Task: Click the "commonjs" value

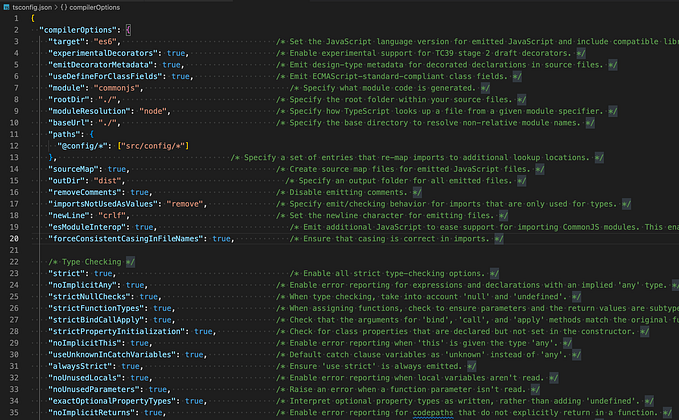Action: click(x=116, y=88)
